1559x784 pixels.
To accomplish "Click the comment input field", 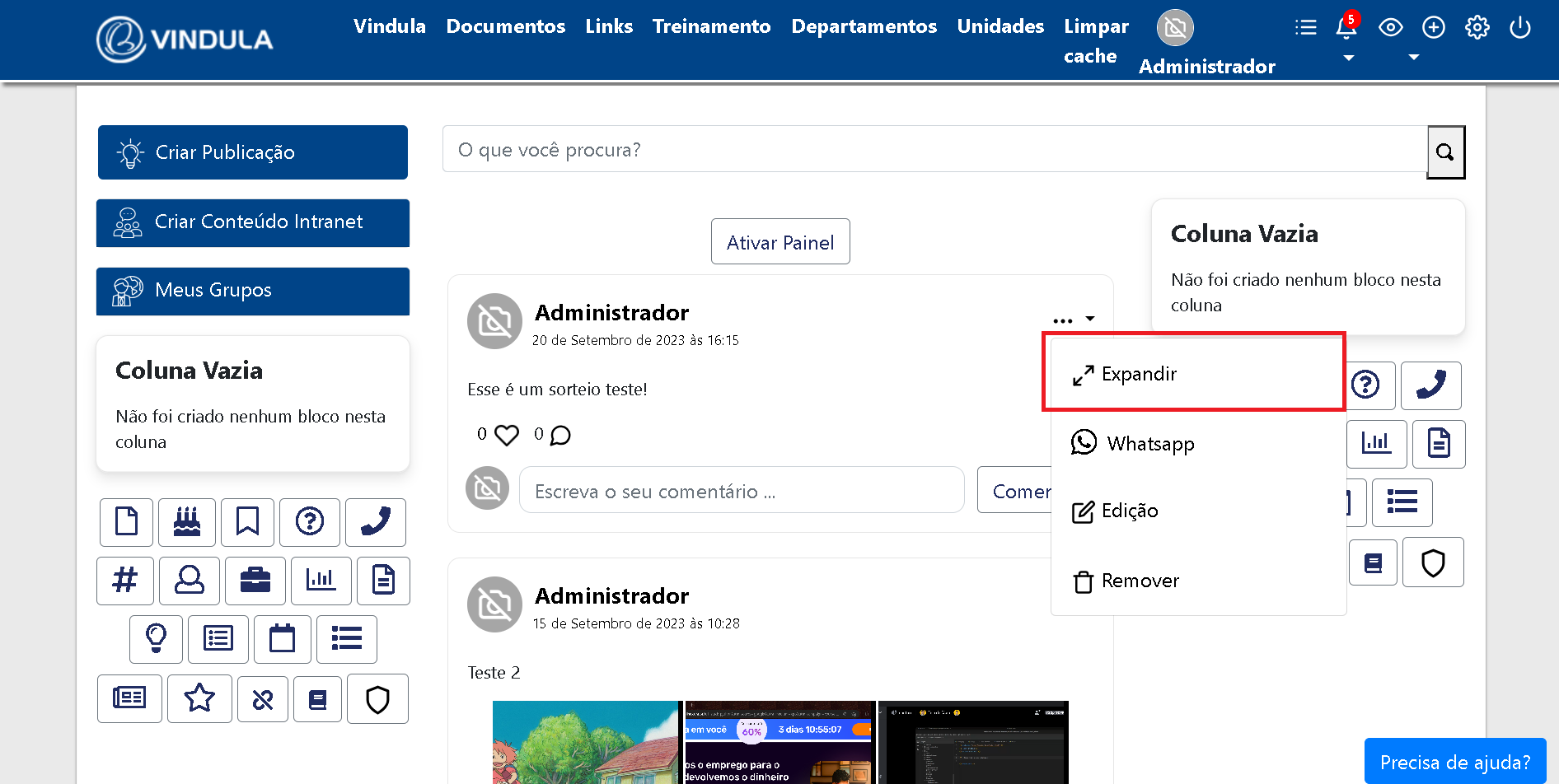I will [741, 492].
